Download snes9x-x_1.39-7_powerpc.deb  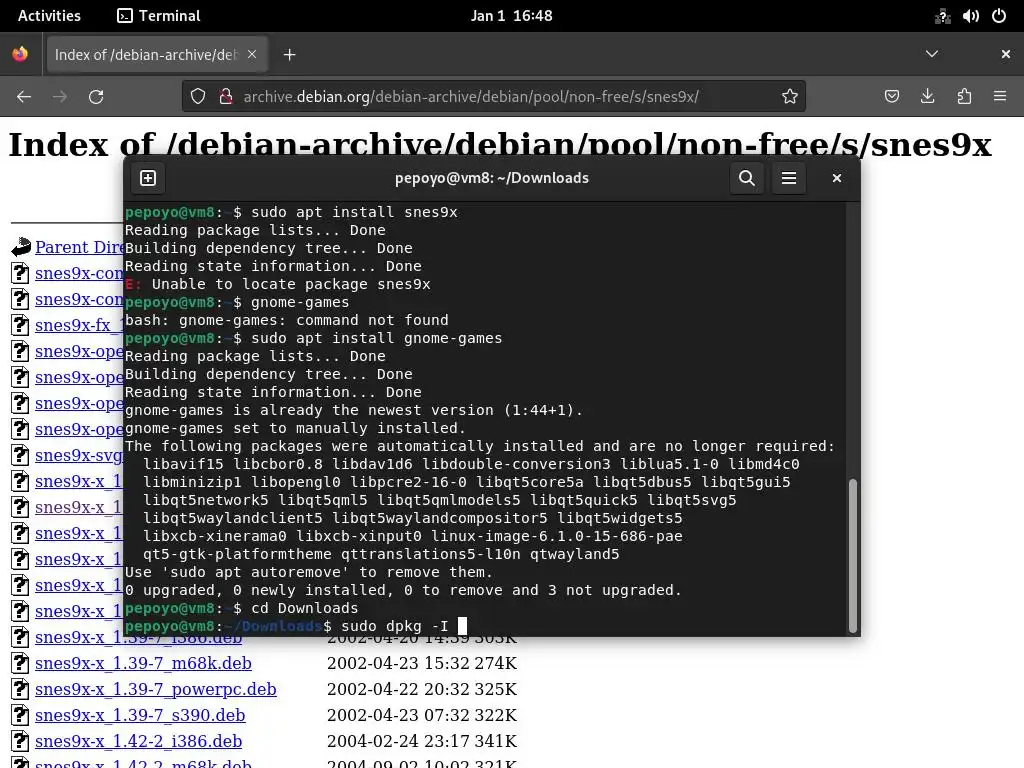tap(155, 689)
